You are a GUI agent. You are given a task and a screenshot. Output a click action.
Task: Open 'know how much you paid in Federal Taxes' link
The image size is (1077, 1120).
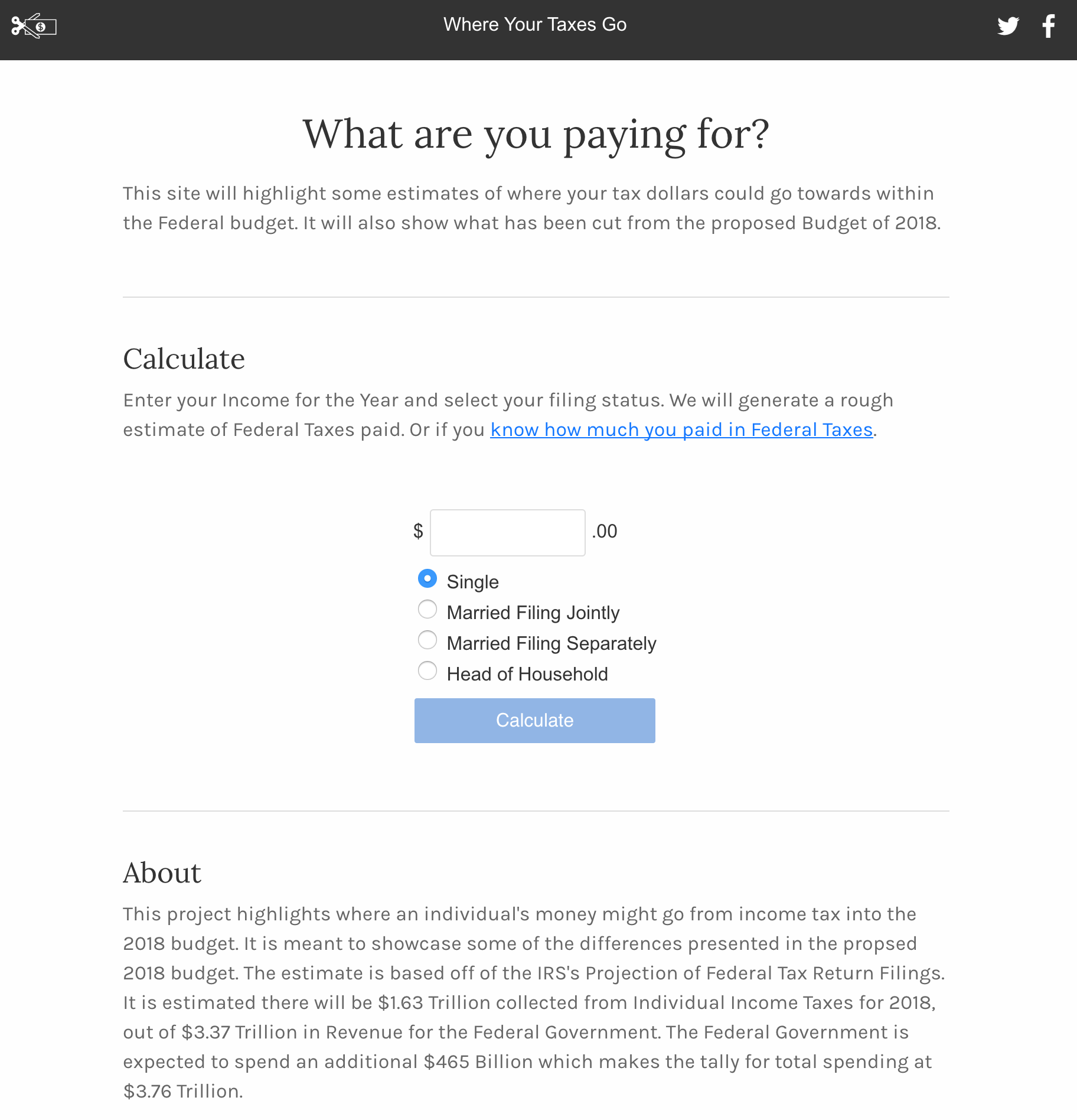[681, 429]
